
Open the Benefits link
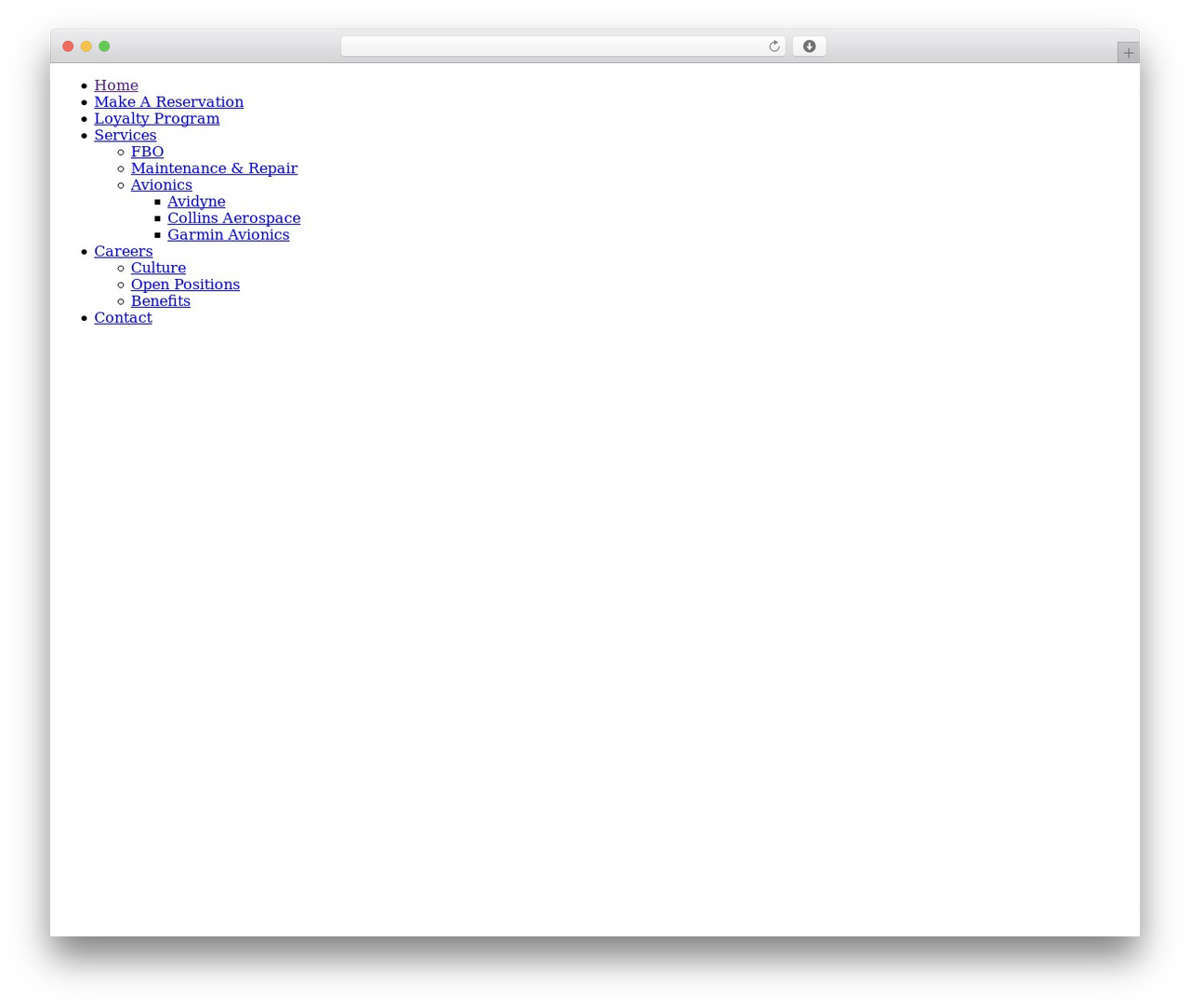(x=160, y=301)
